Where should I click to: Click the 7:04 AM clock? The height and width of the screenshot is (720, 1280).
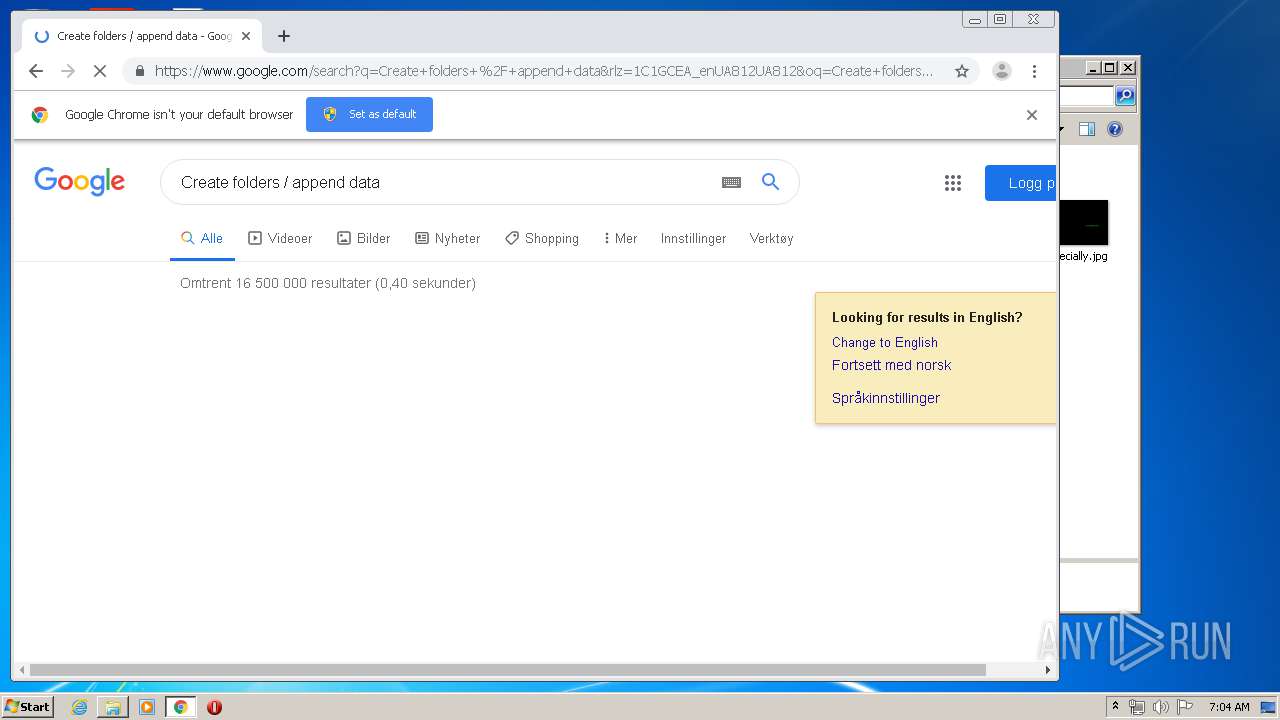(1229, 707)
